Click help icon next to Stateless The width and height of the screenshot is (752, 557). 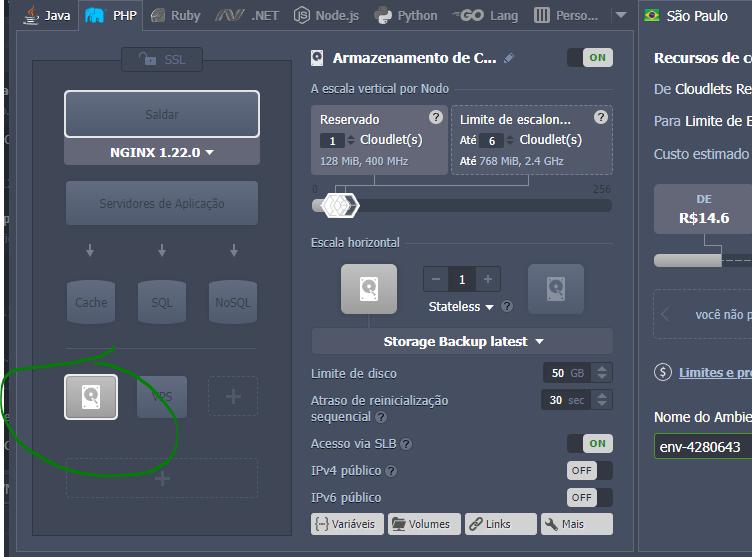(x=507, y=307)
